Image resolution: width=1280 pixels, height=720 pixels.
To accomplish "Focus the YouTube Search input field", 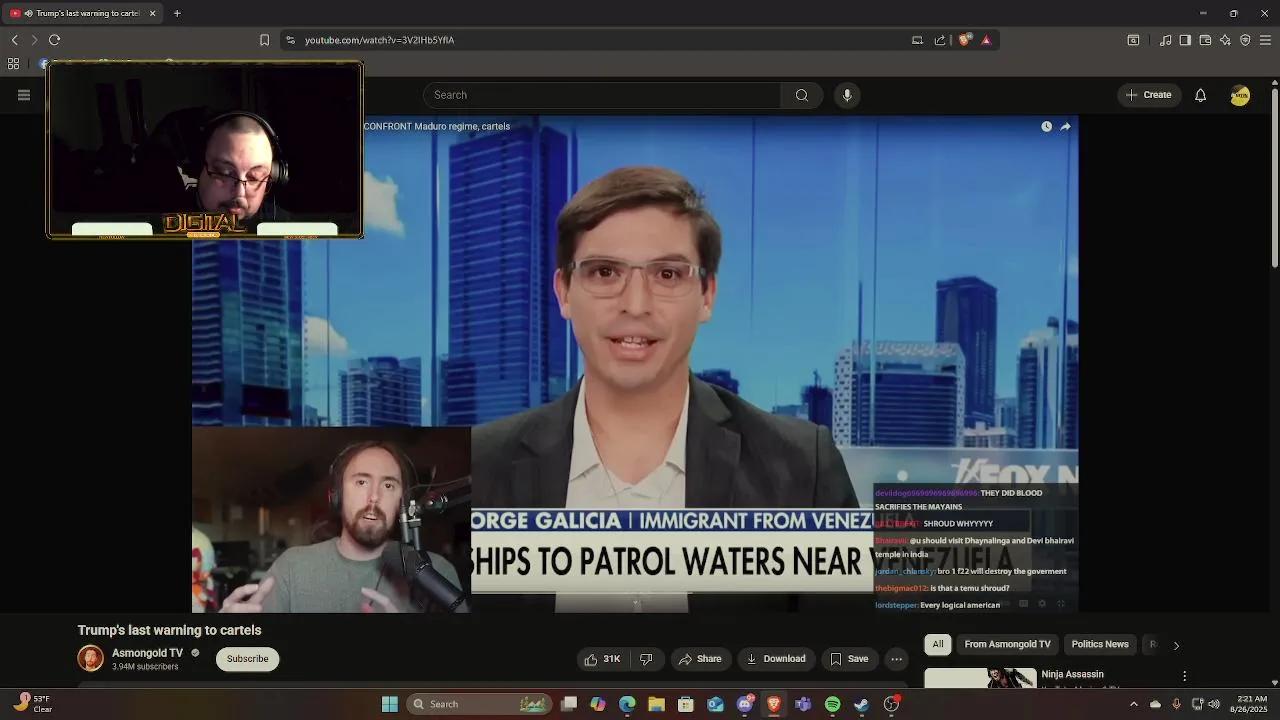I will tap(602, 95).
